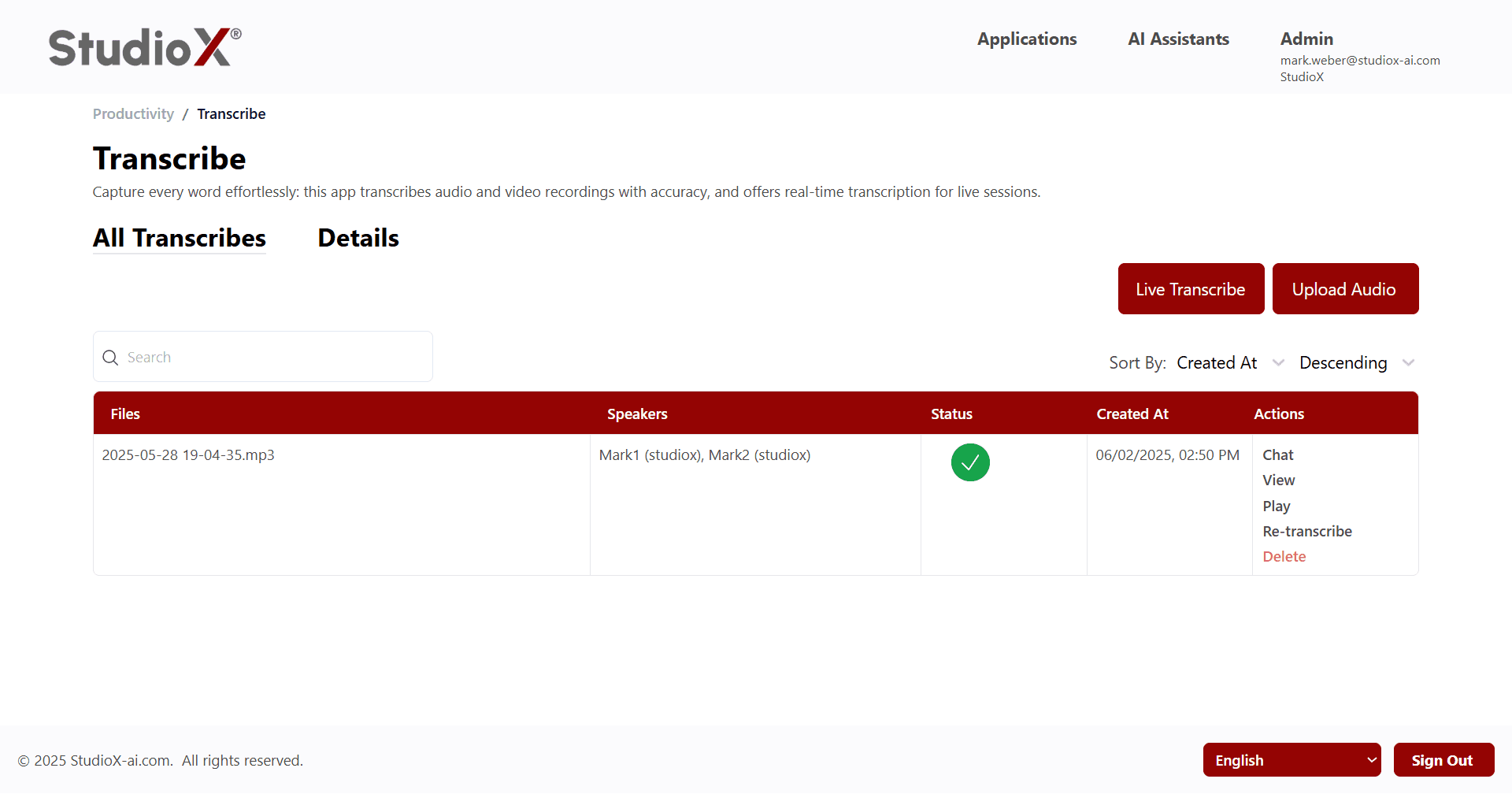Open the AI Assistants menu
Viewport: 1512px width, 794px height.
(x=1178, y=39)
